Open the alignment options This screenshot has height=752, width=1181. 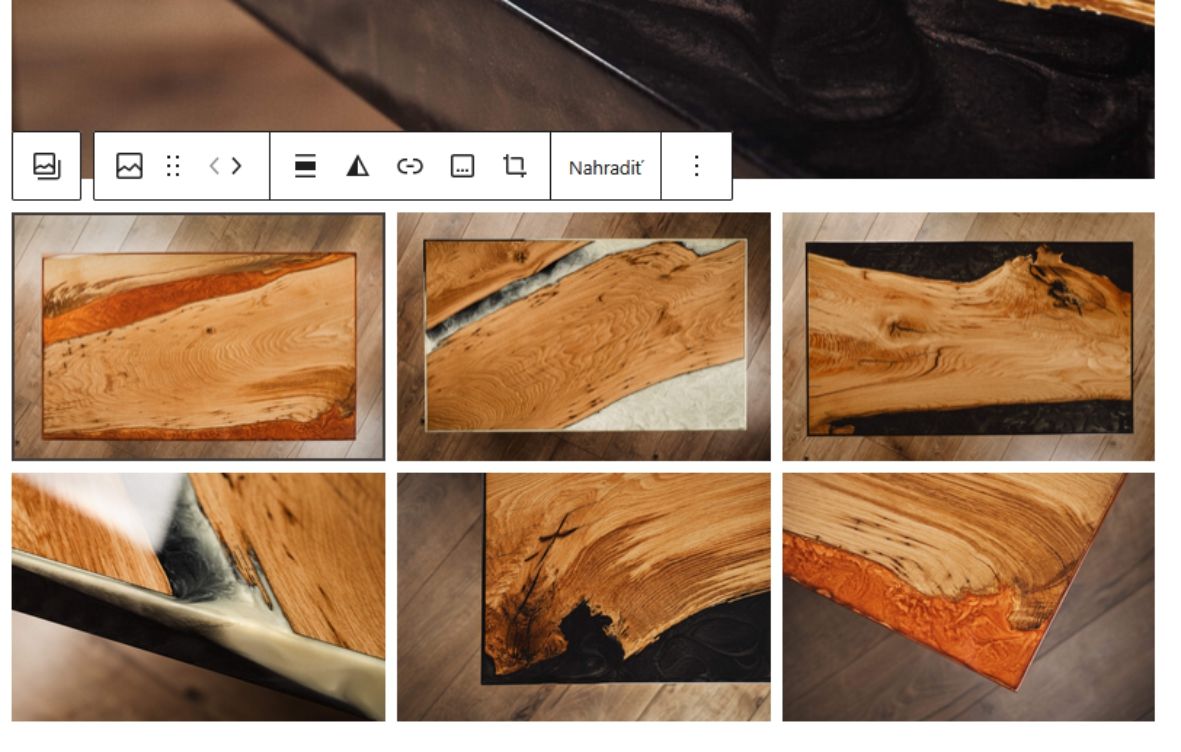tap(305, 166)
